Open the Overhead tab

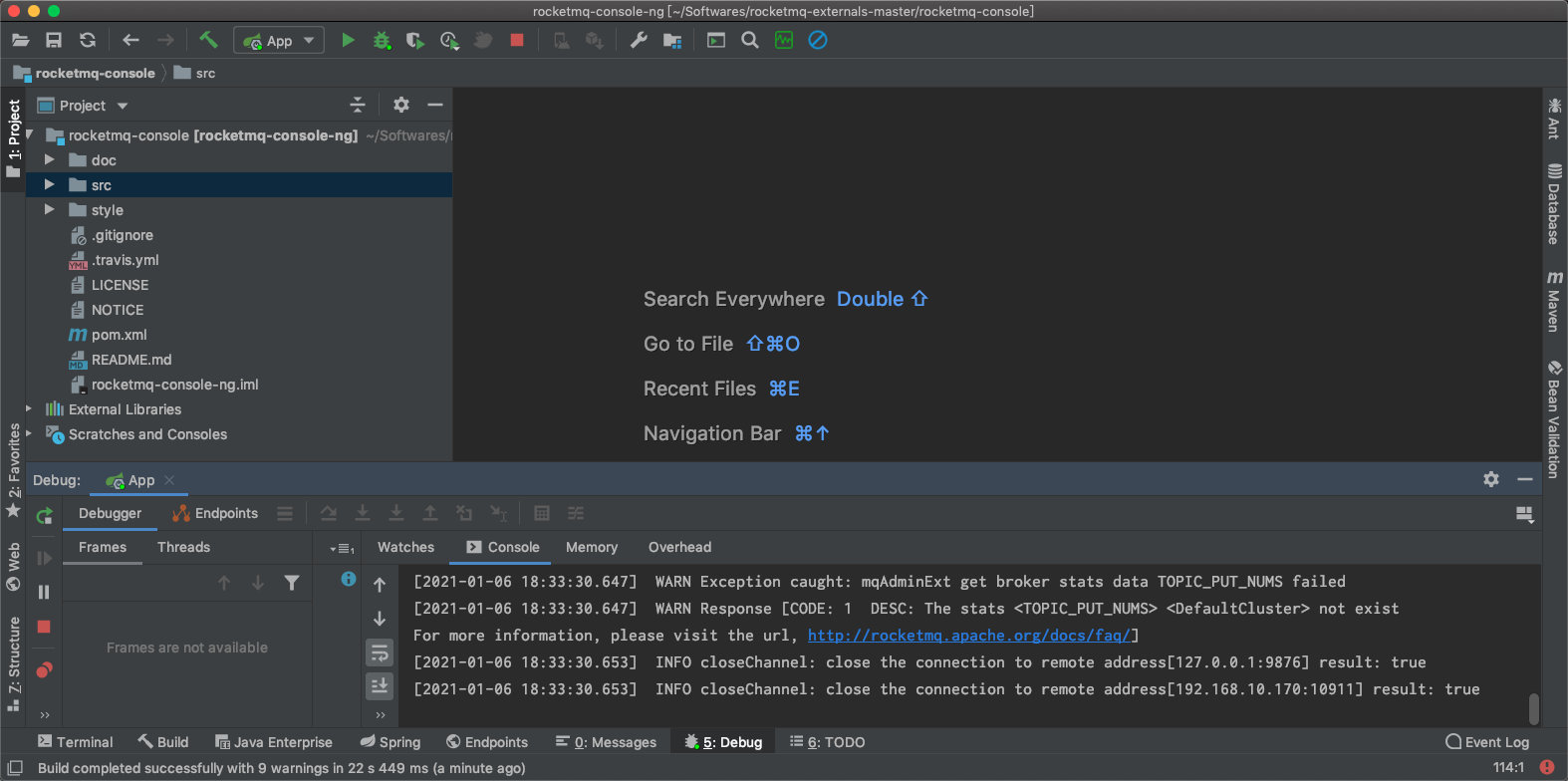click(679, 547)
